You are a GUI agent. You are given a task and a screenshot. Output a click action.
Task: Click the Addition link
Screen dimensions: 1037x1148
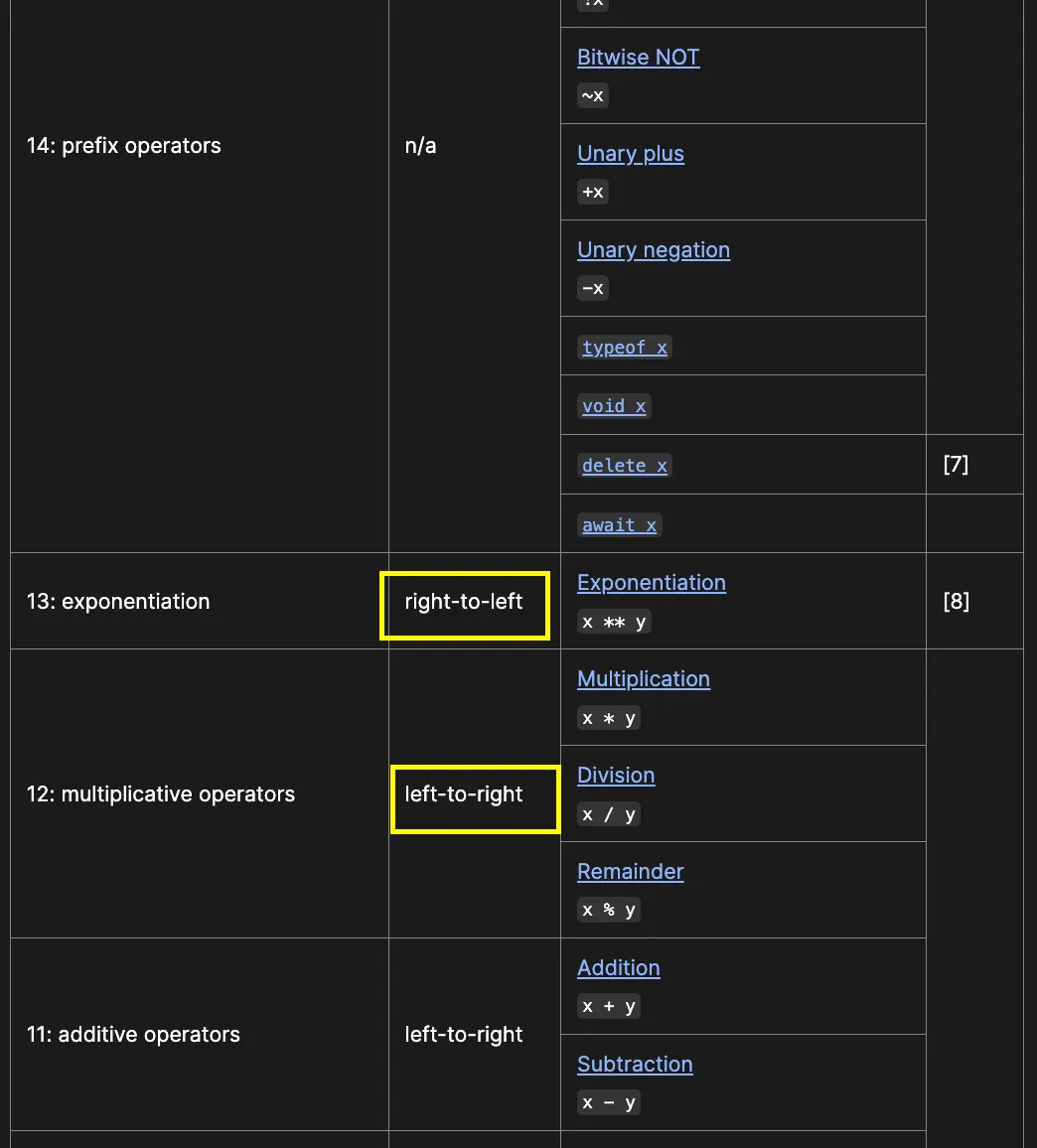[618, 968]
